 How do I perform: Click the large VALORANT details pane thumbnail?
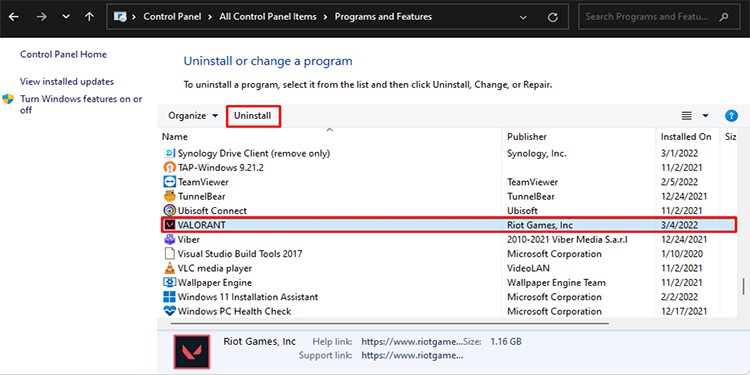pyautogui.click(x=191, y=352)
